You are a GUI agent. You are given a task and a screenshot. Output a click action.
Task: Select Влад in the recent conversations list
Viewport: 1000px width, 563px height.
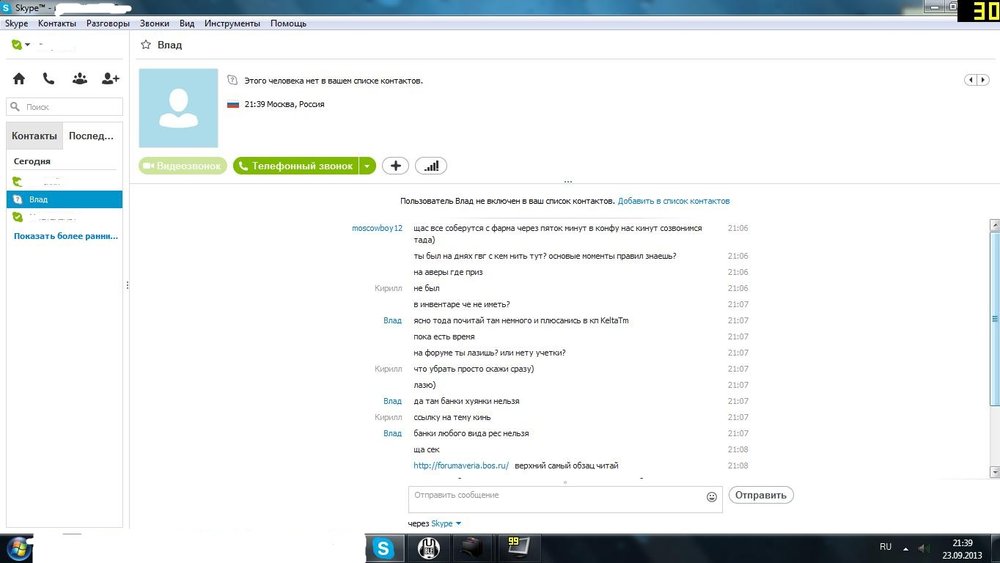[64, 200]
